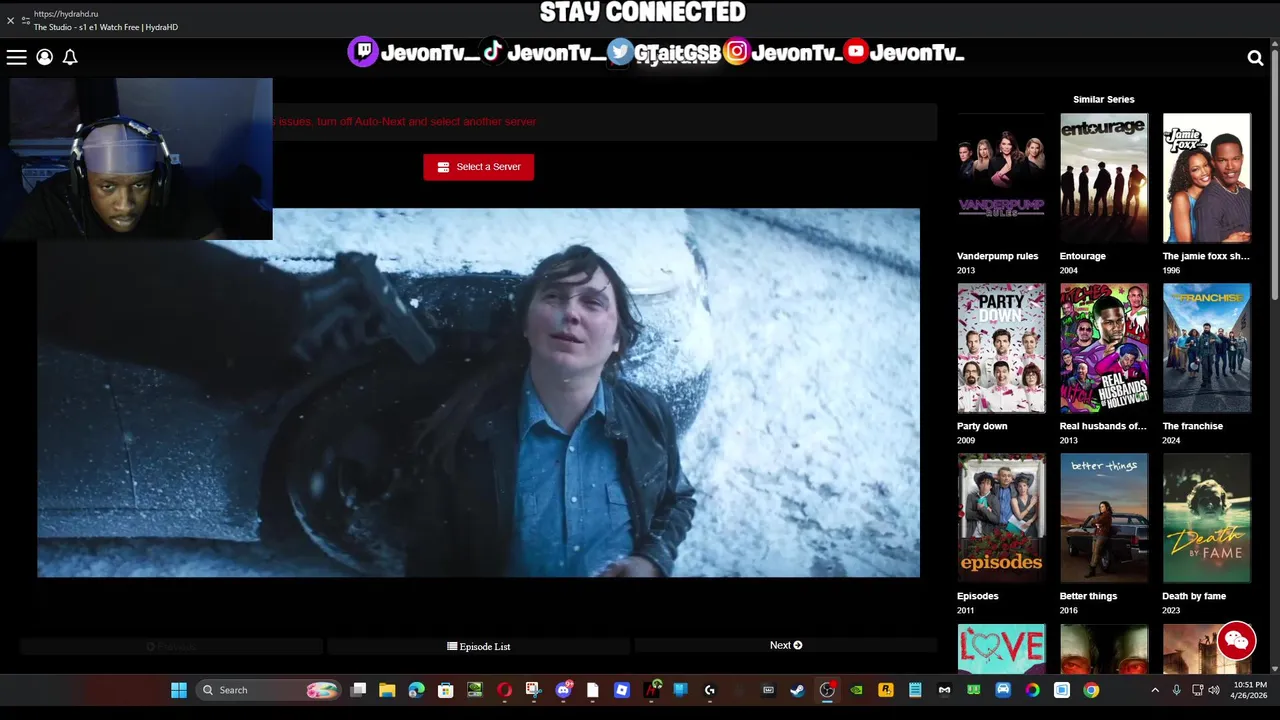The image size is (1280, 720).
Task: Open the Better Things poster
Action: click(1104, 517)
